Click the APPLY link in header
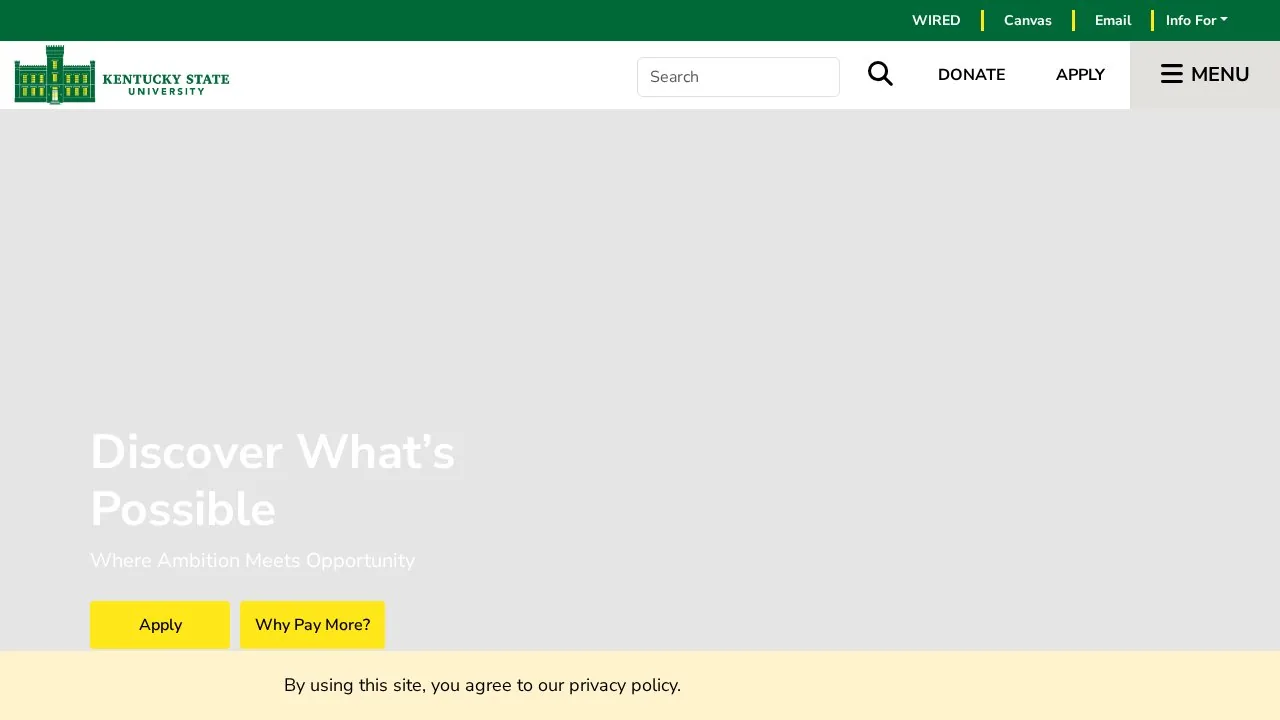This screenshot has width=1280, height=720. (x=1080, y=75)
